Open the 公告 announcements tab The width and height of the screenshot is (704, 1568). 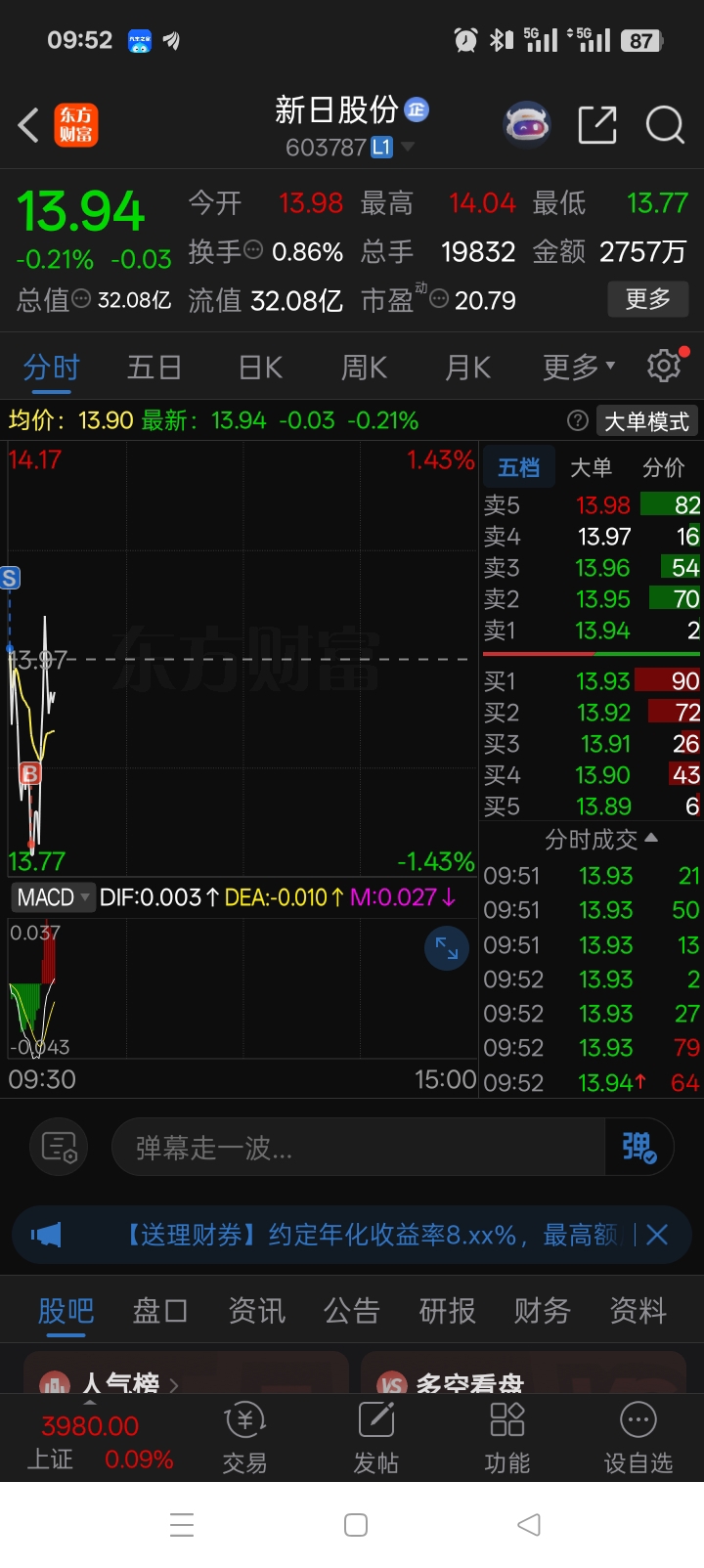point(352,1310)
